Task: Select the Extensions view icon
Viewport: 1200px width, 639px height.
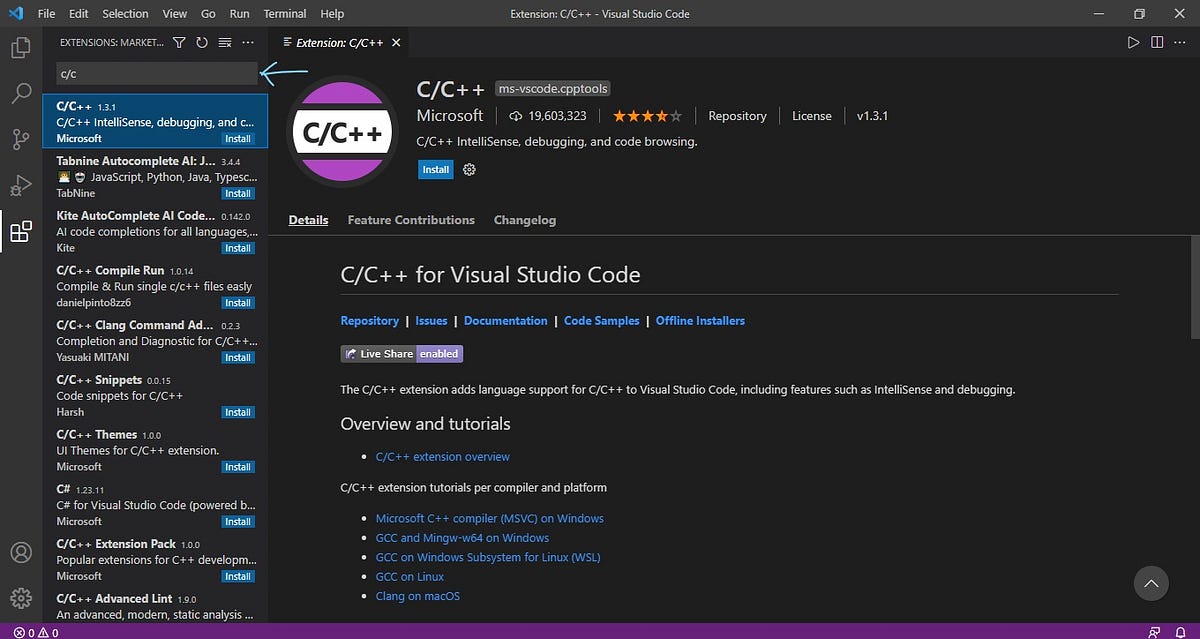Action: click(x=20, y=232)
